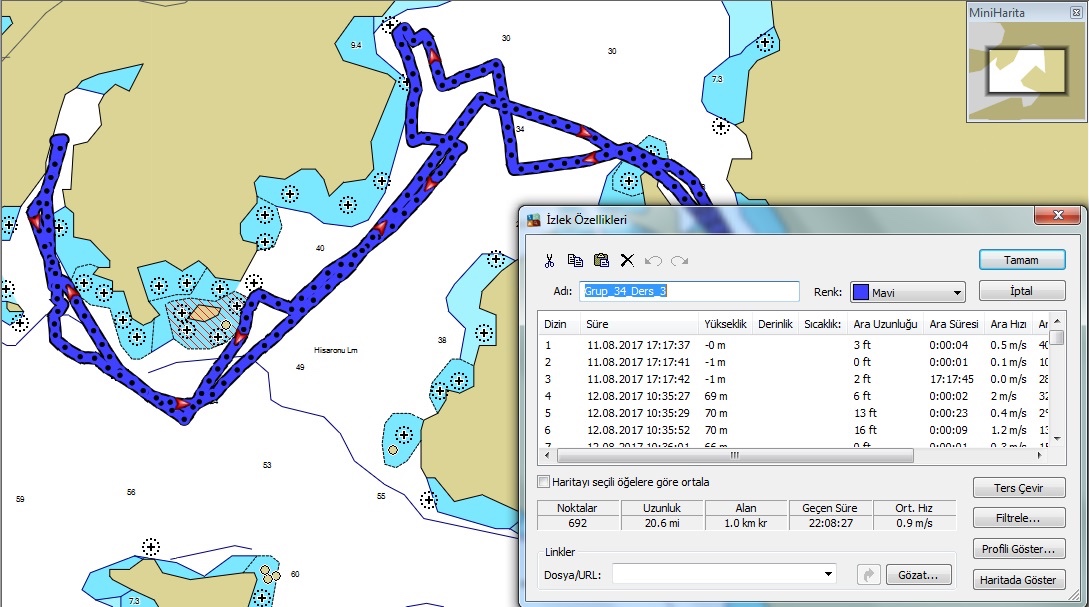Click the Copy icon in track toolbar
This screenshot has width=1089, height=607.
[575, 260]
